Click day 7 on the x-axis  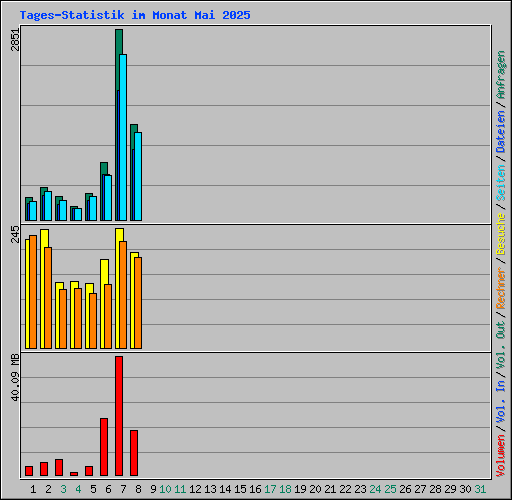123,489
